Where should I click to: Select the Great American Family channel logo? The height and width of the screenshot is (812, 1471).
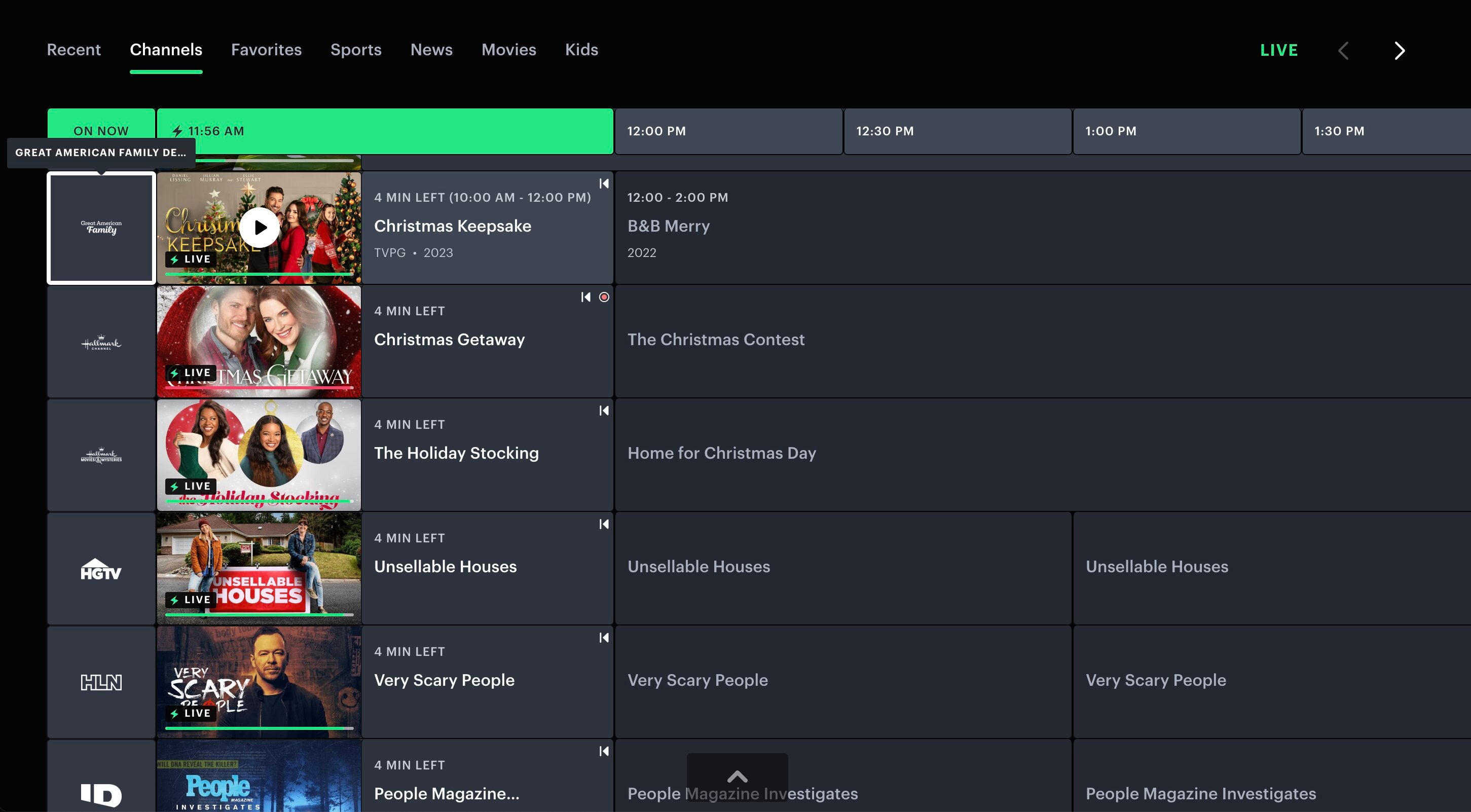(x=101, y=228)
